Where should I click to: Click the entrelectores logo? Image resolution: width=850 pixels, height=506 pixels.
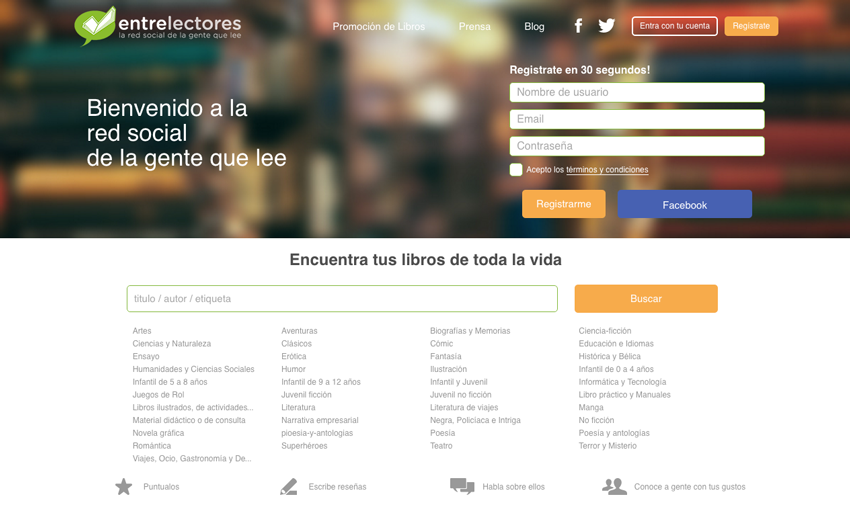pyautogui.click(x=158, y=26)
